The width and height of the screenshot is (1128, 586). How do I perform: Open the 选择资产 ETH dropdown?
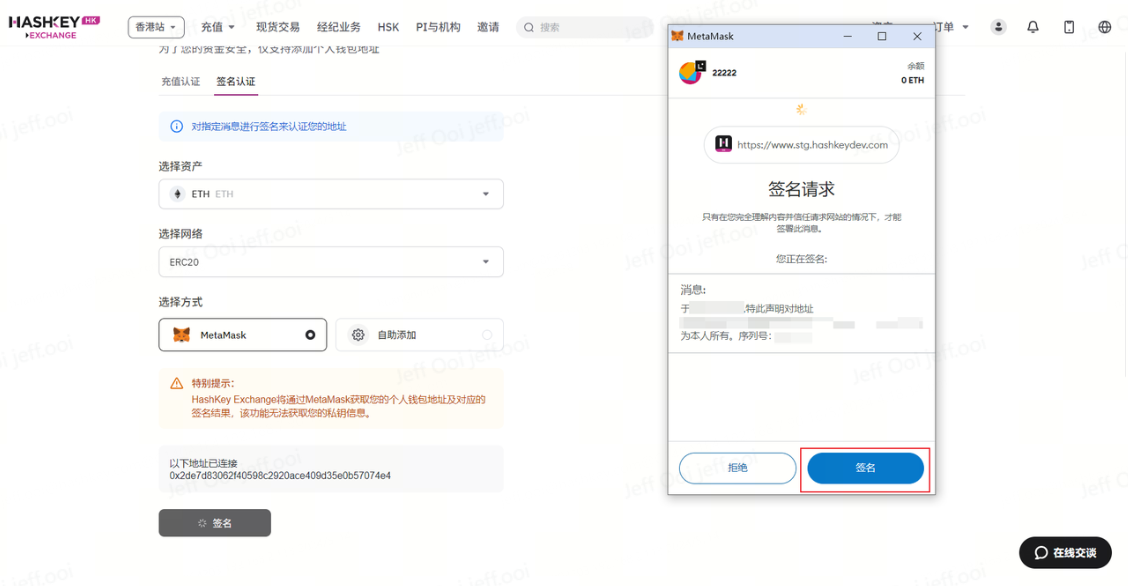[x=331, y=194]
